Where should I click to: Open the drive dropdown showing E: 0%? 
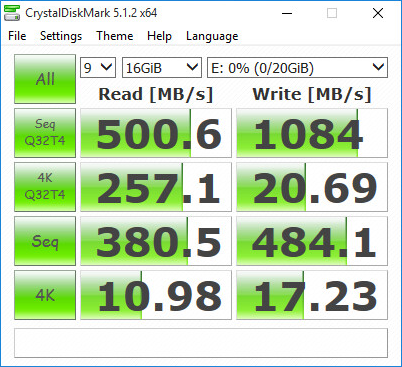297,68
